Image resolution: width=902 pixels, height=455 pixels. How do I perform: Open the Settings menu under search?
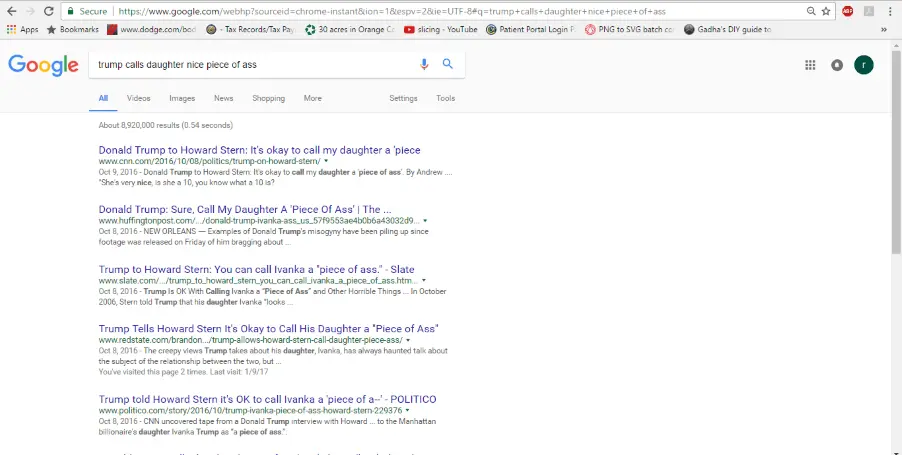[x=403, y=98]
